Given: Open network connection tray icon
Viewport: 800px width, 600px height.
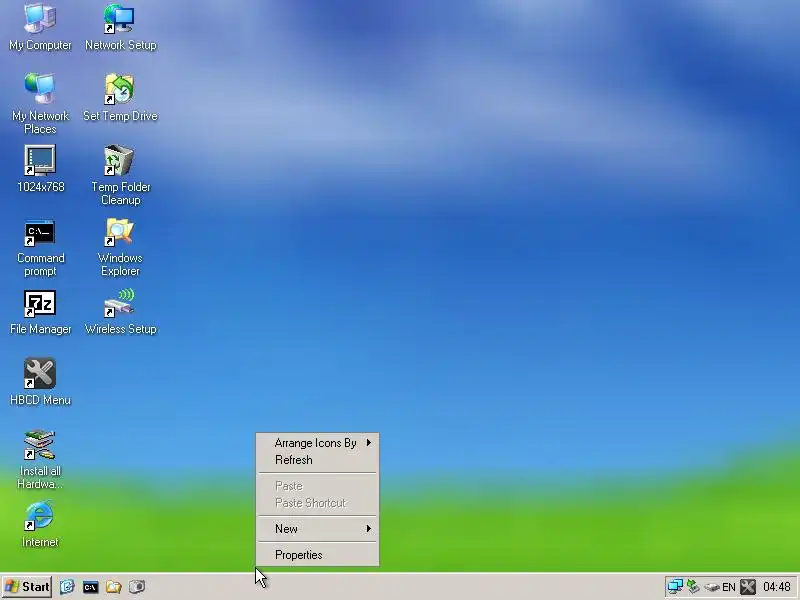Looking at the screenshot, I should click(x=675, y=587).
